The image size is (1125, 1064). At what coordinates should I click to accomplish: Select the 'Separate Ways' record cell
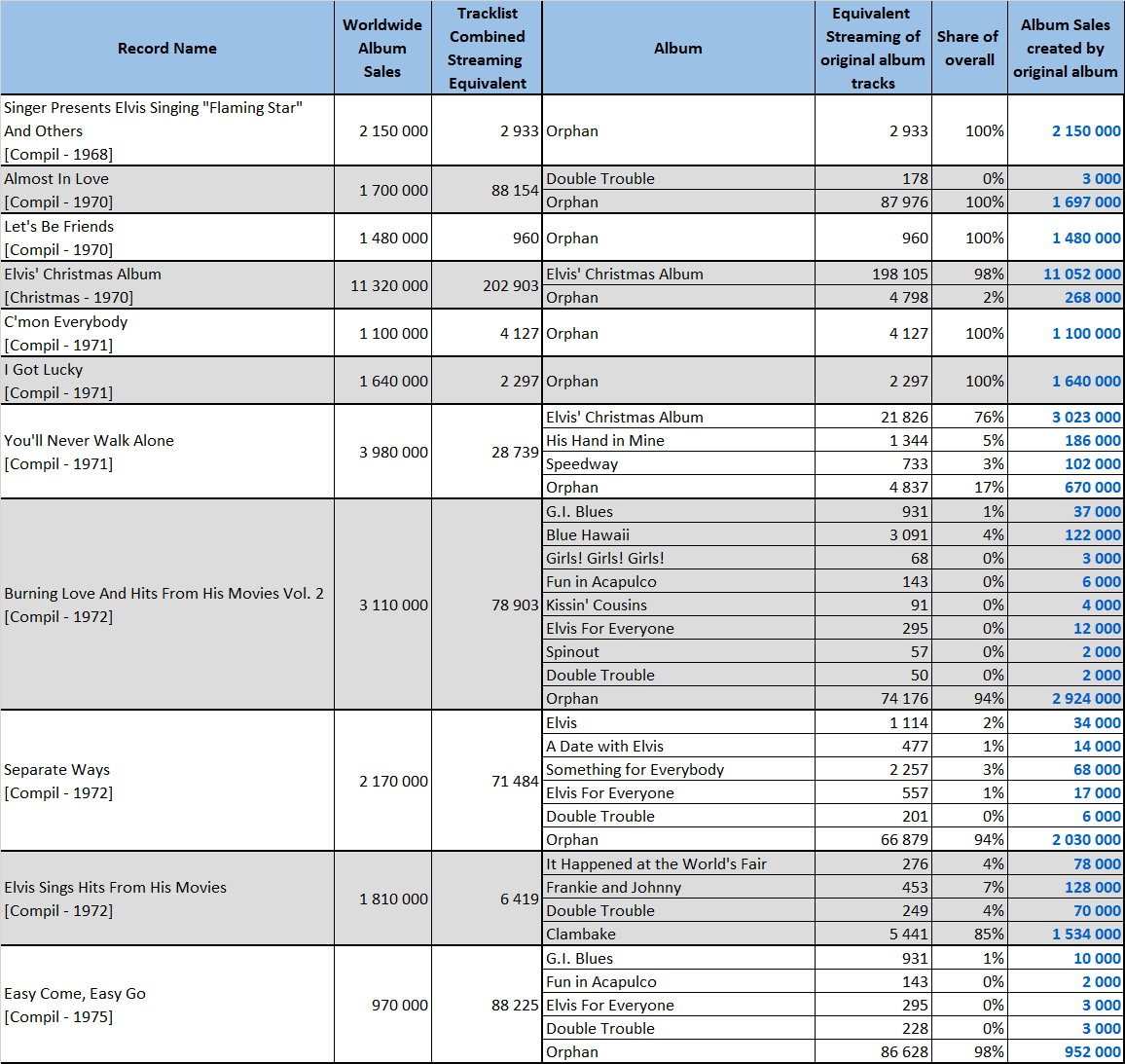[x=167, y=781]
